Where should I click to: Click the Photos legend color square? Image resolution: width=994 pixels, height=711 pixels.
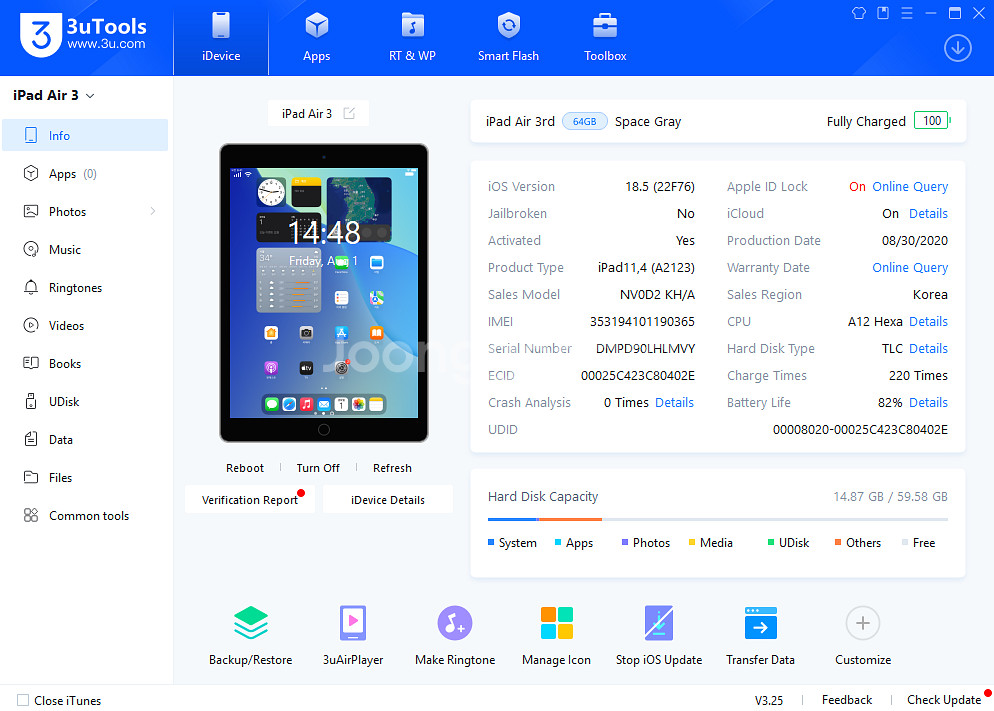625,542
